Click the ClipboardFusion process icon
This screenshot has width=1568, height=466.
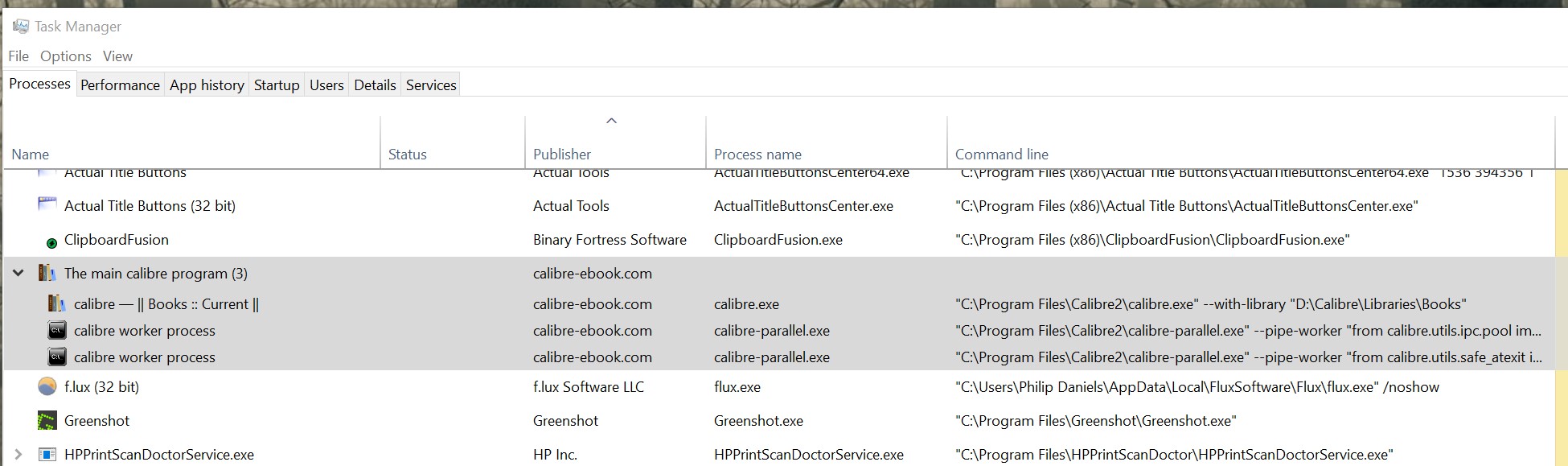pyautogui.click(x=51, y=242)
